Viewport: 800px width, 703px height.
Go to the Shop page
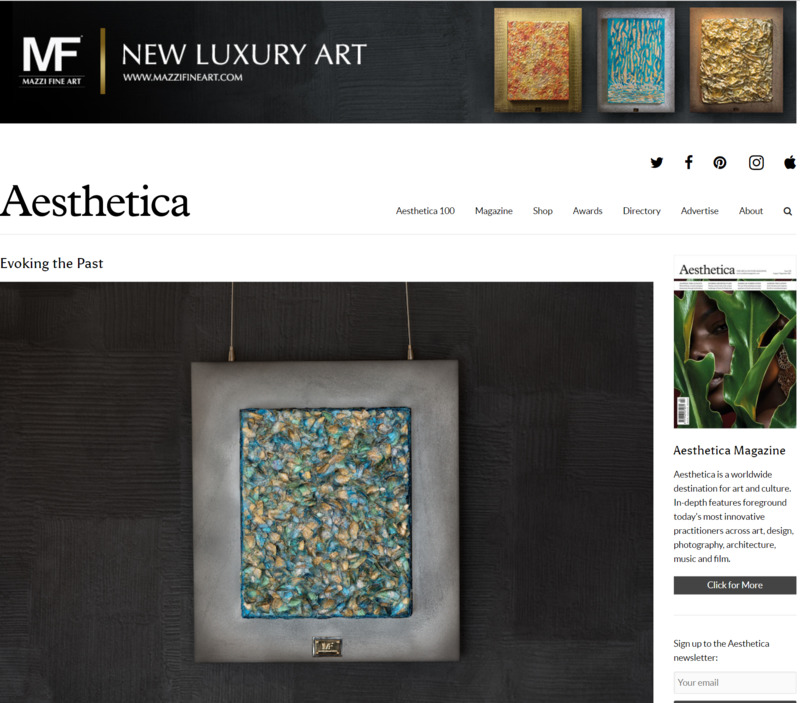pos(542,211)
